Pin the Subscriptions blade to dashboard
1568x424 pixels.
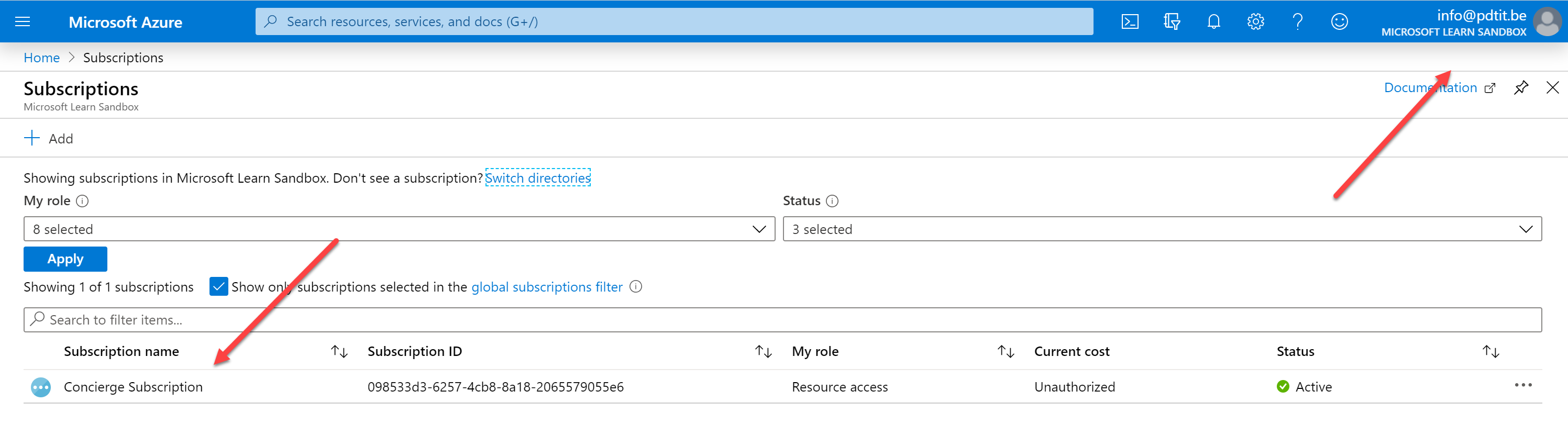[x=1520, y=87]
